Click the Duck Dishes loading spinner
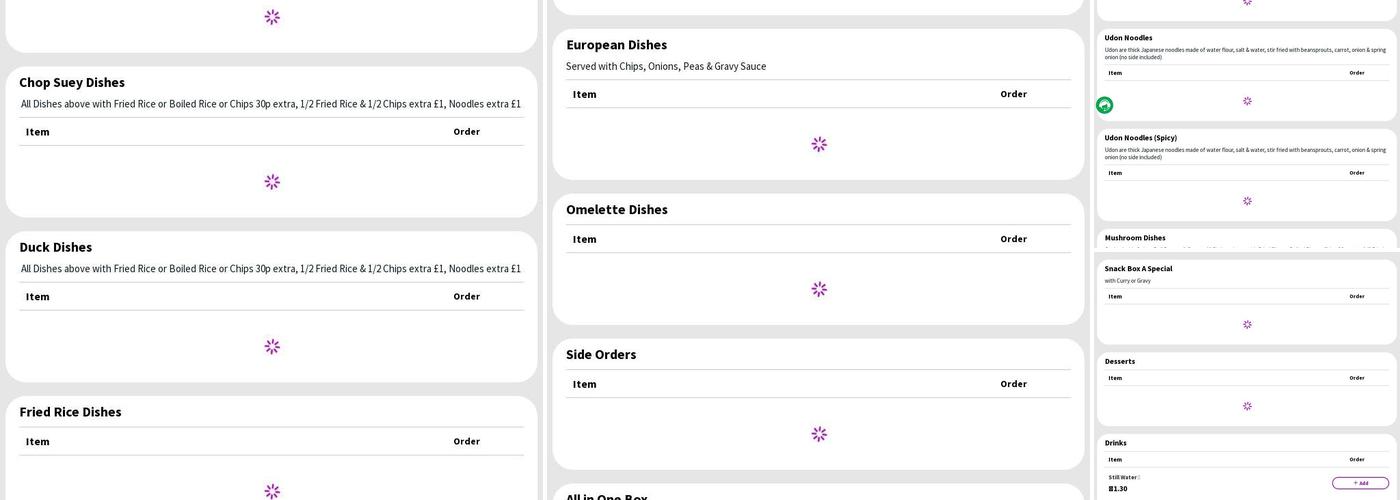1400x500 pixels. (272, 347)
